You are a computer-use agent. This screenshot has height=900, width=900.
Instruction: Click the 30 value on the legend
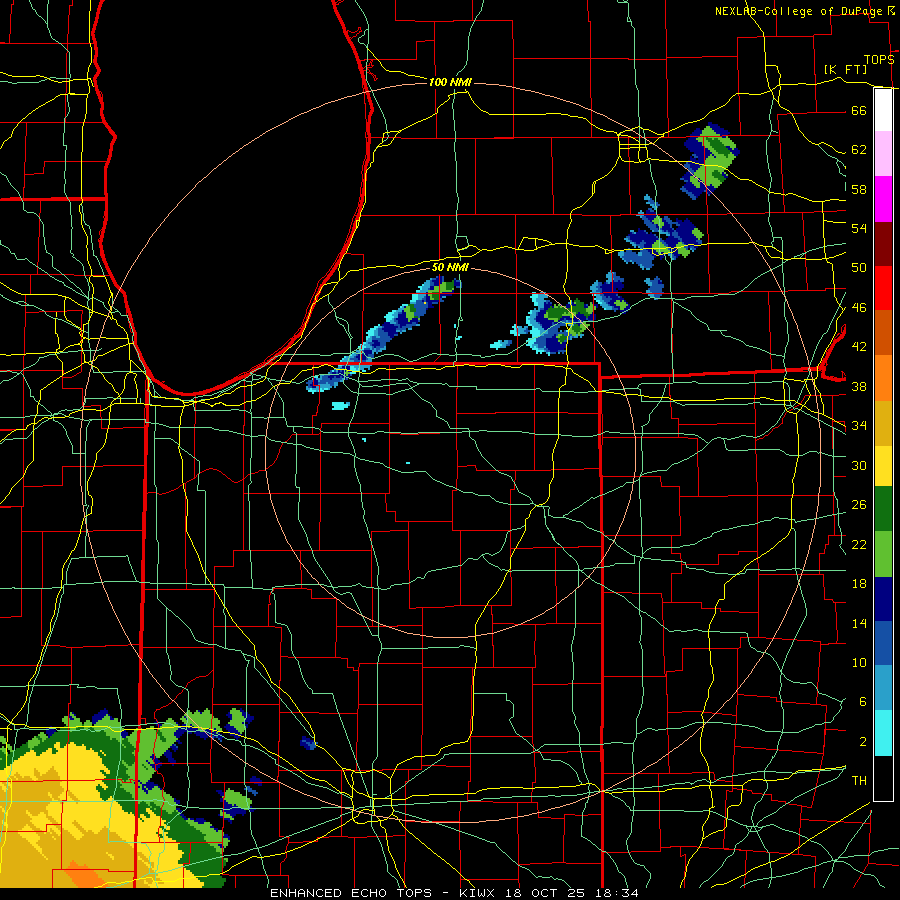pyautogui.click(x=859, y=465)
